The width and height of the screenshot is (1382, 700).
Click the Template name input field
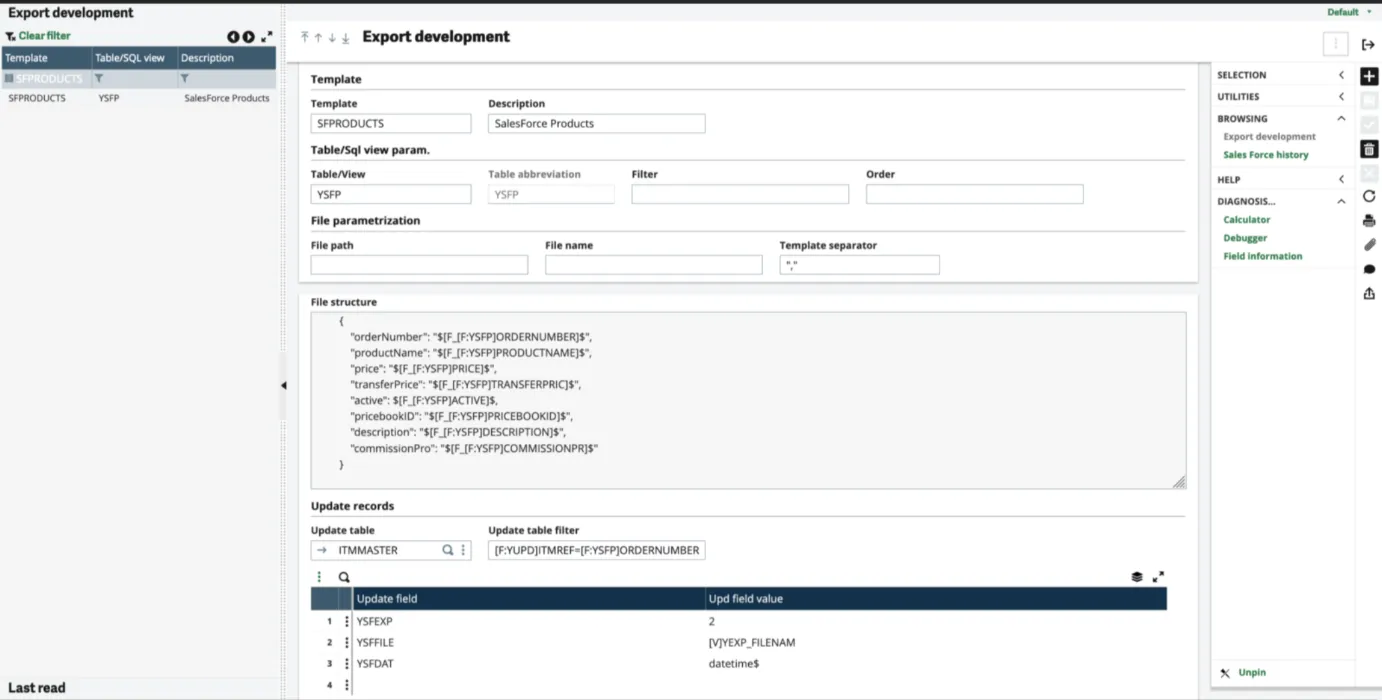click(391, 124)
